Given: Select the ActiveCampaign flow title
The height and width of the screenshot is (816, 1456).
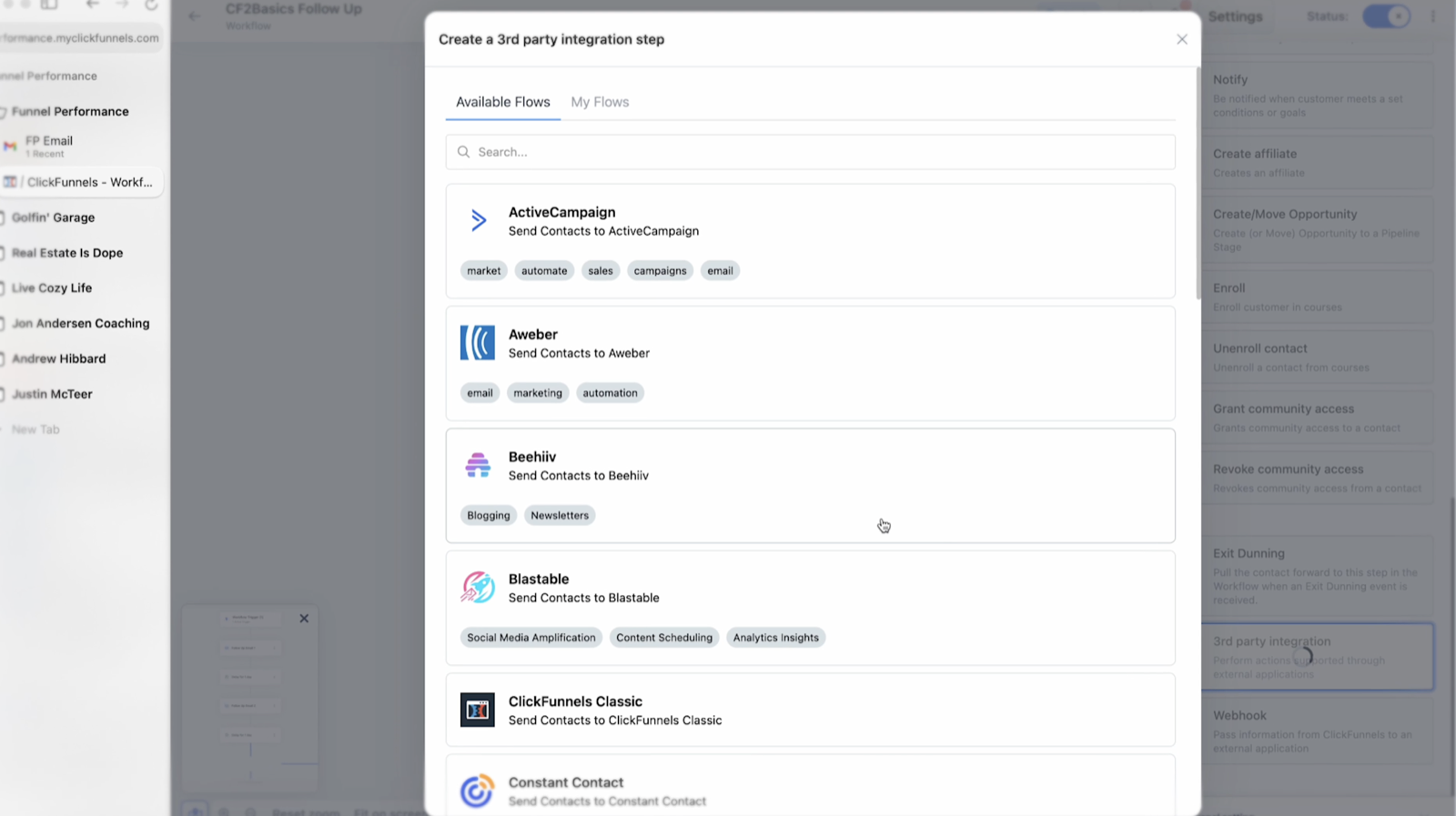Looking at the screenshot, I should click(x=561, y=212).
